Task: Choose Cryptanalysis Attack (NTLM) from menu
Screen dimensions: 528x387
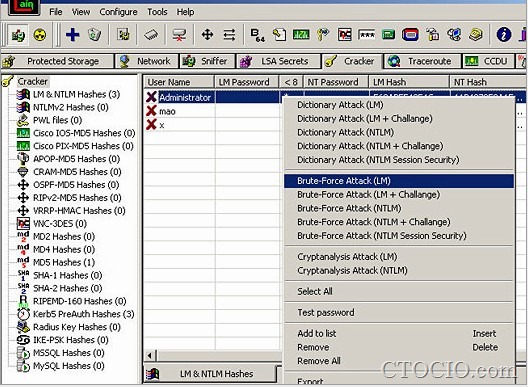Action: click(399, 271)
